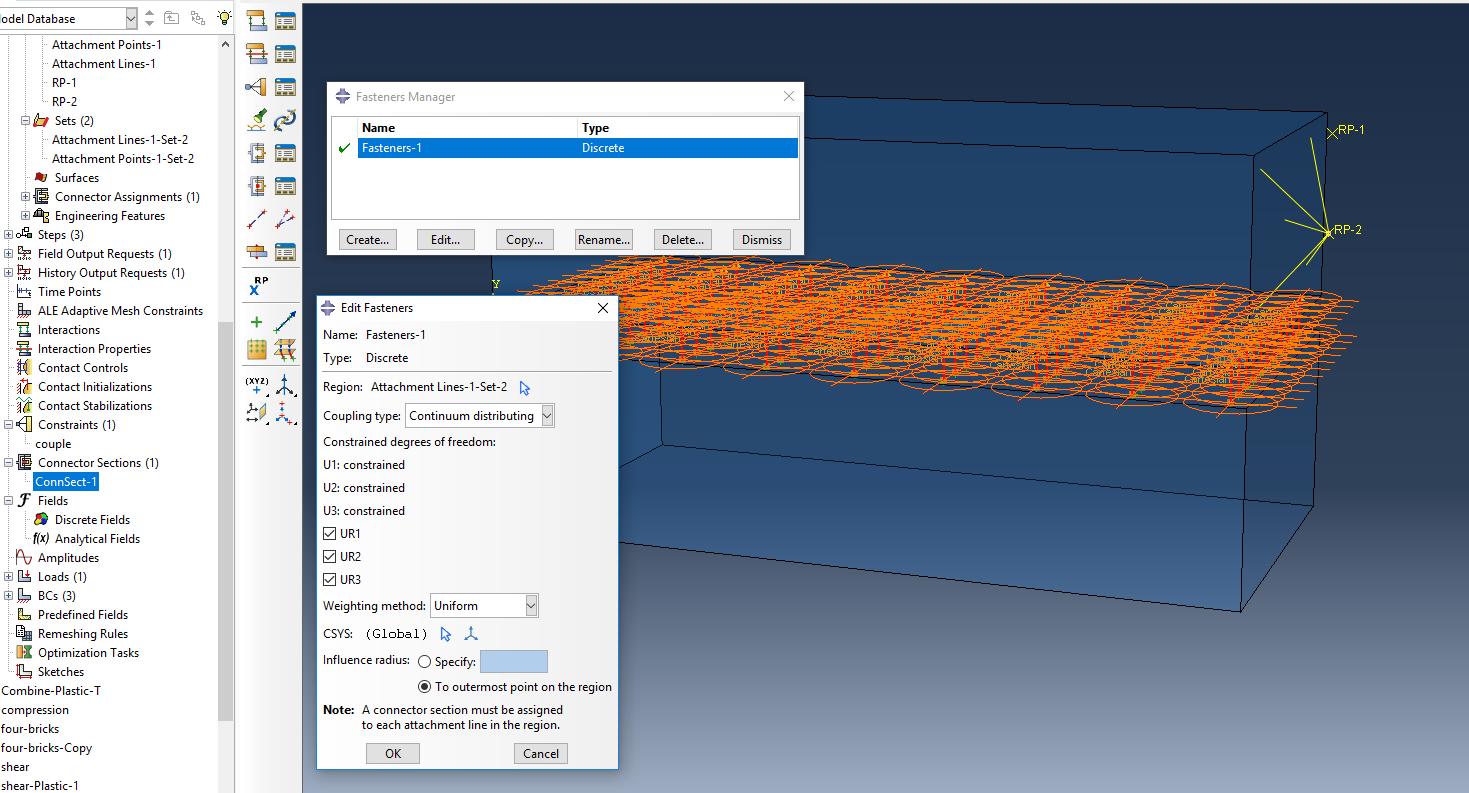Uncheck the UR1 checkbox
Viewport: 1469px width, 793px height.
pyautogui.click(x=330, y=534)
